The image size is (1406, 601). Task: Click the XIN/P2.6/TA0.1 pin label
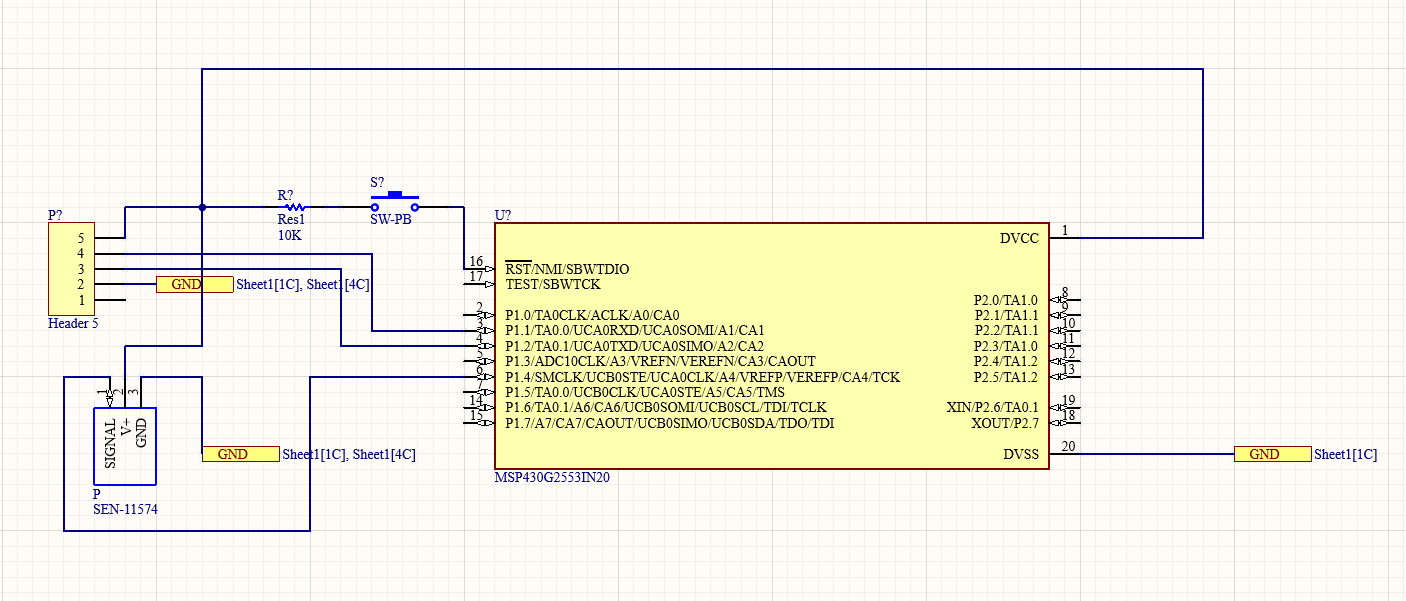(x=992, y=407)
